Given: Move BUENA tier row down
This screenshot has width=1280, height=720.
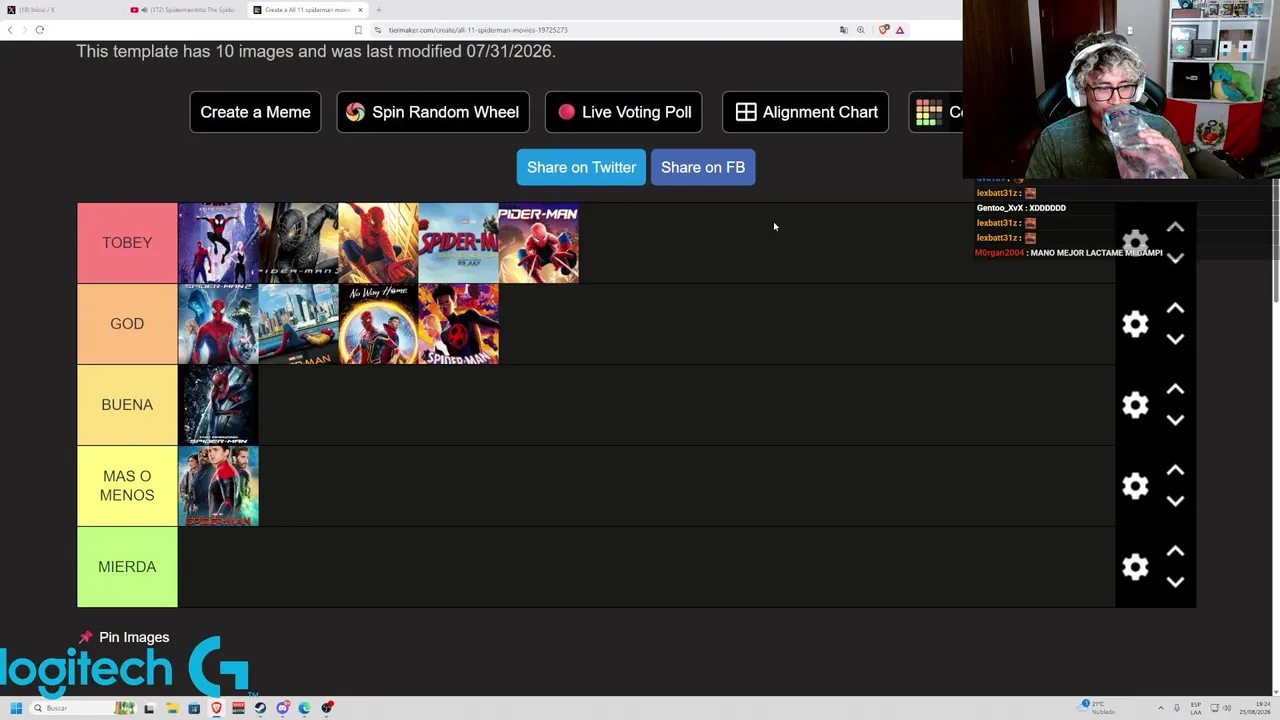Looking at the screenshot, I should [x=1175, y=420].
